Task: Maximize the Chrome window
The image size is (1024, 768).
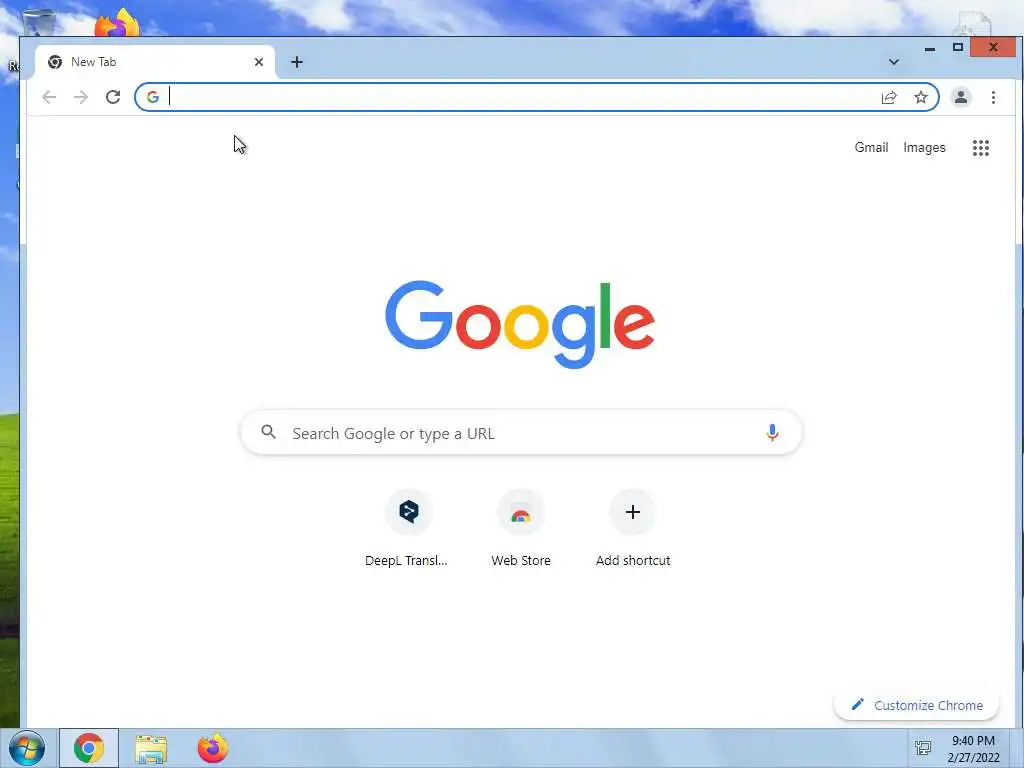Action: 957,48
